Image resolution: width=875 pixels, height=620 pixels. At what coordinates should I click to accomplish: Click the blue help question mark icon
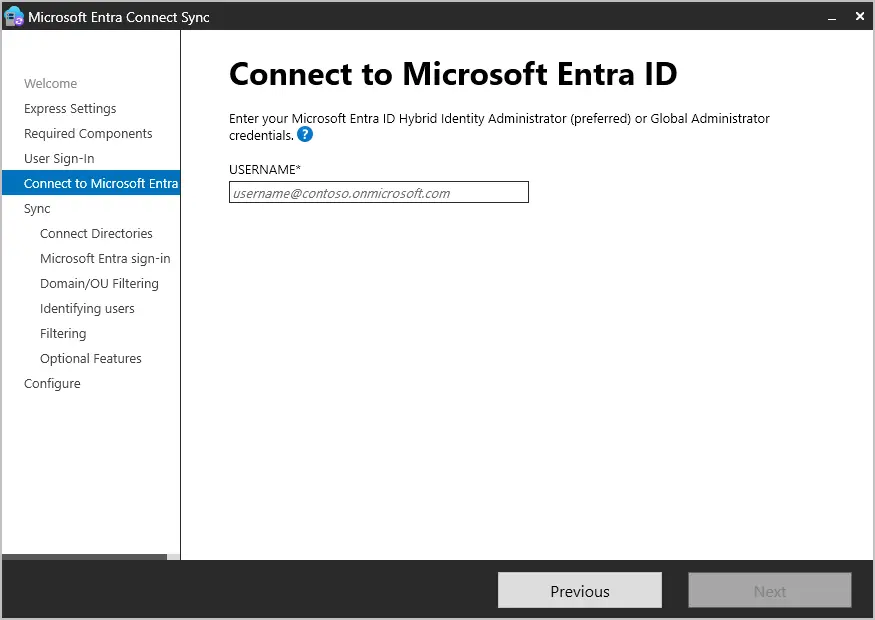click(x=305, y=134)
